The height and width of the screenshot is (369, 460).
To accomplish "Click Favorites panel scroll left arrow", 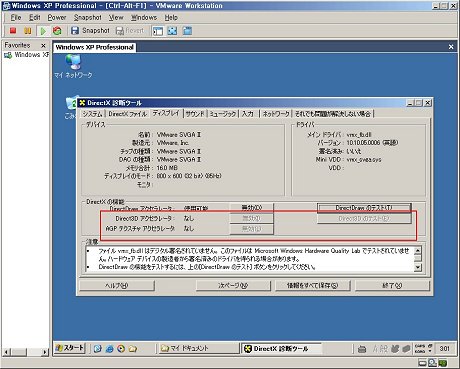I will point(7,352).
